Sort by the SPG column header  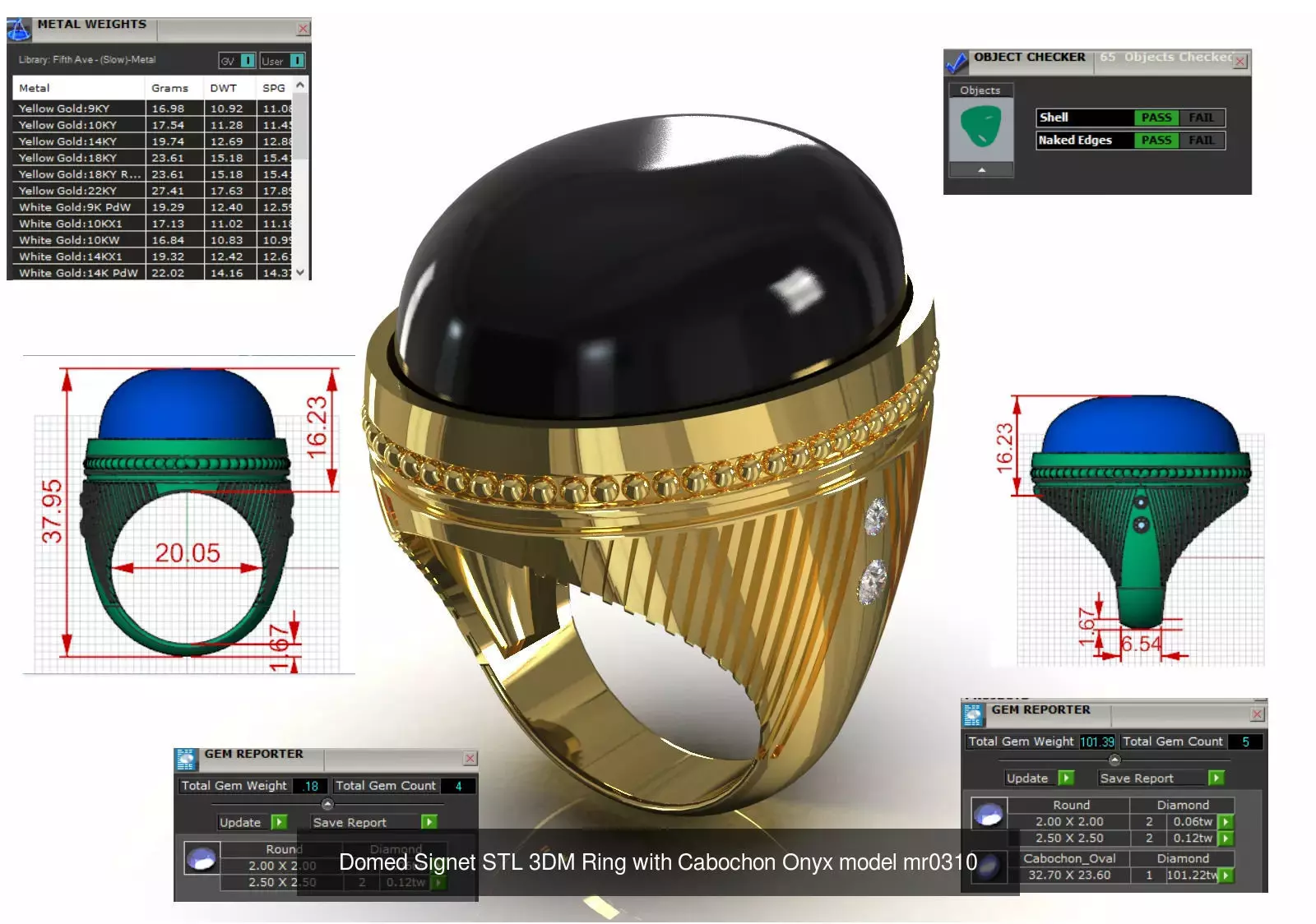274,88
